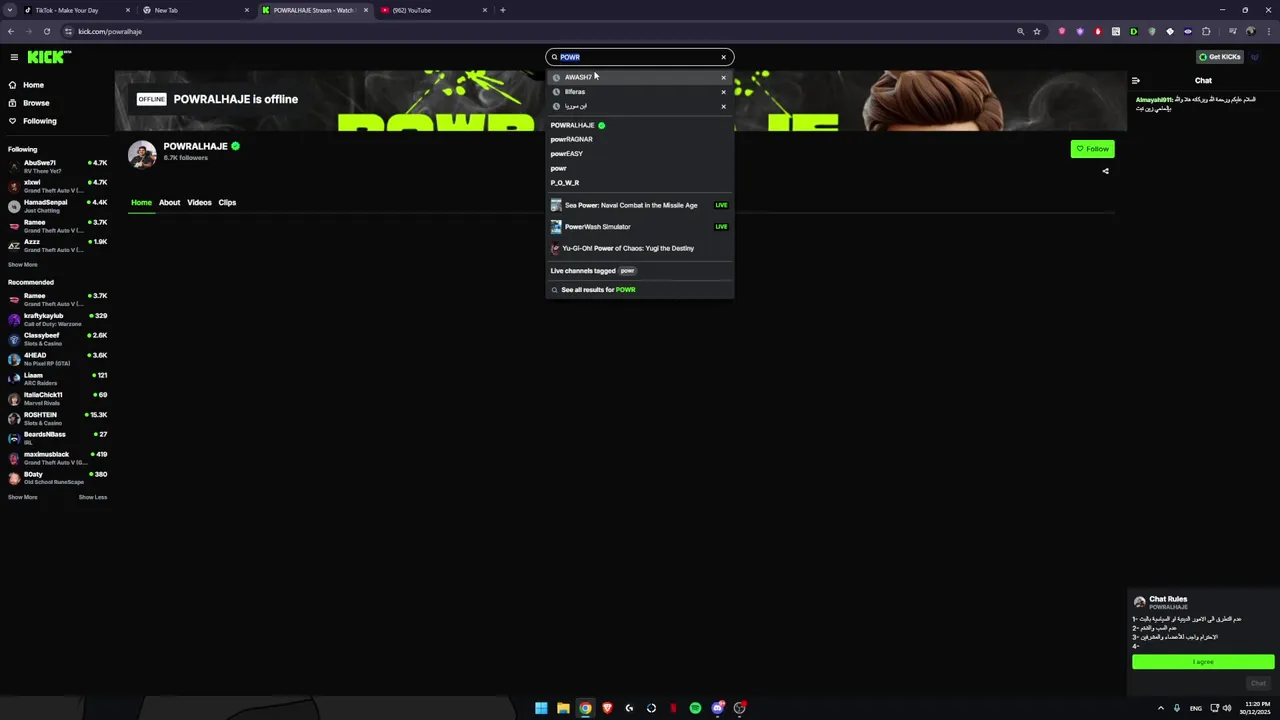Open Classybeef recommended channel
Screen dimensions: 1280x720
(57, 339)
